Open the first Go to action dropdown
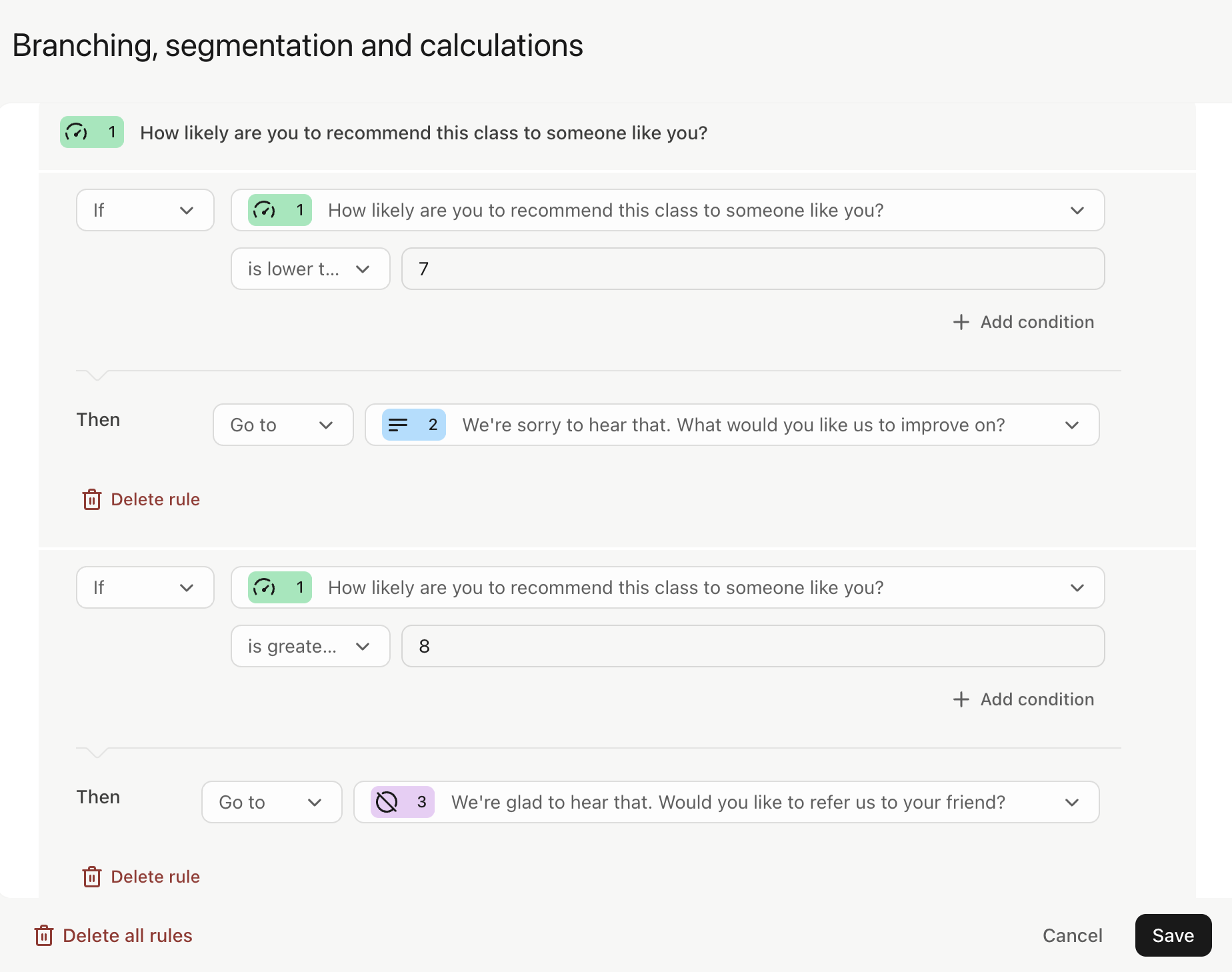 [x=283, y=425]
